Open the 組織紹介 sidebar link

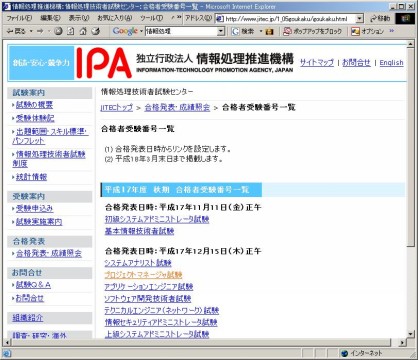point(28,318)
